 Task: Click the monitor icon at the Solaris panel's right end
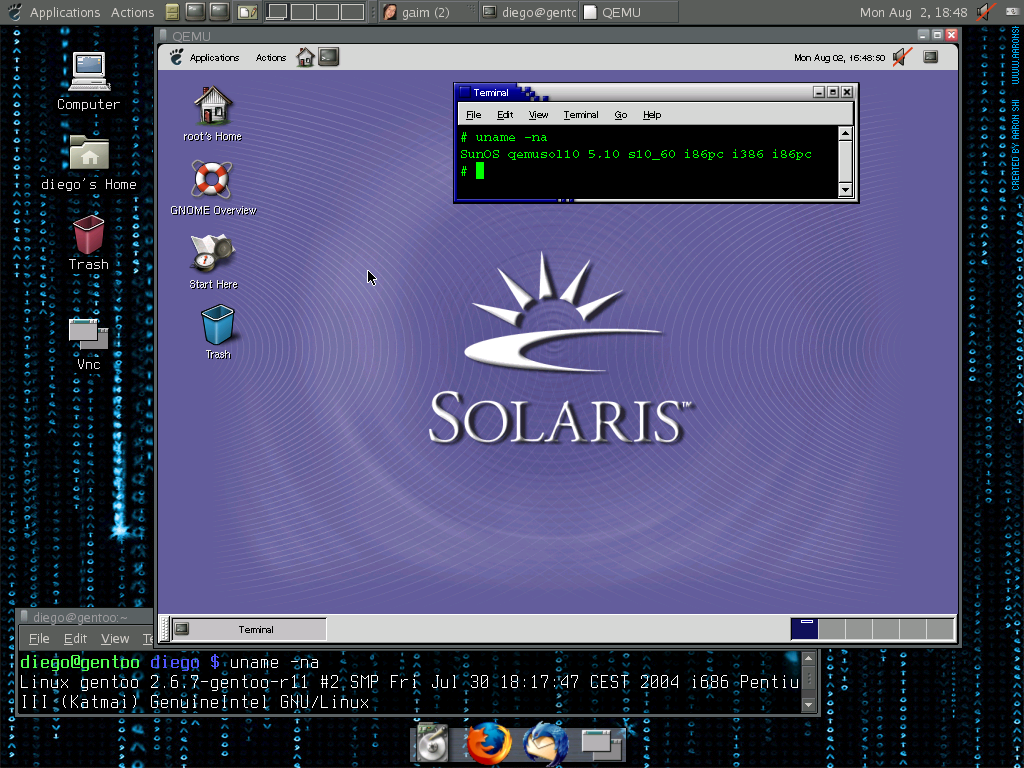coord(931,57)
